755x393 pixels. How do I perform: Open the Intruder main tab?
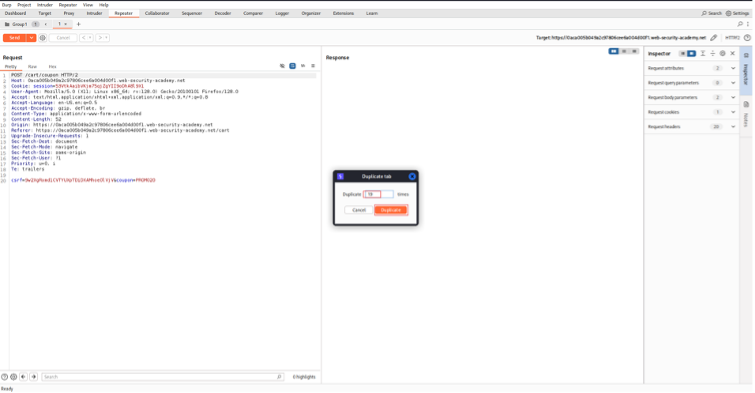pos(94,13)
